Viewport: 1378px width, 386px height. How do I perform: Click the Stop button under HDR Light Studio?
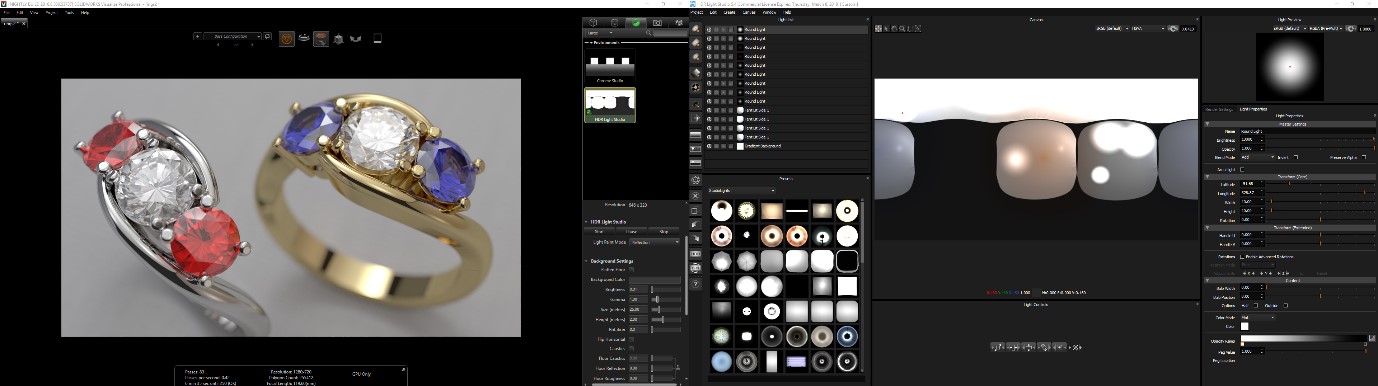pyautogui.click(x=663, y=231)
